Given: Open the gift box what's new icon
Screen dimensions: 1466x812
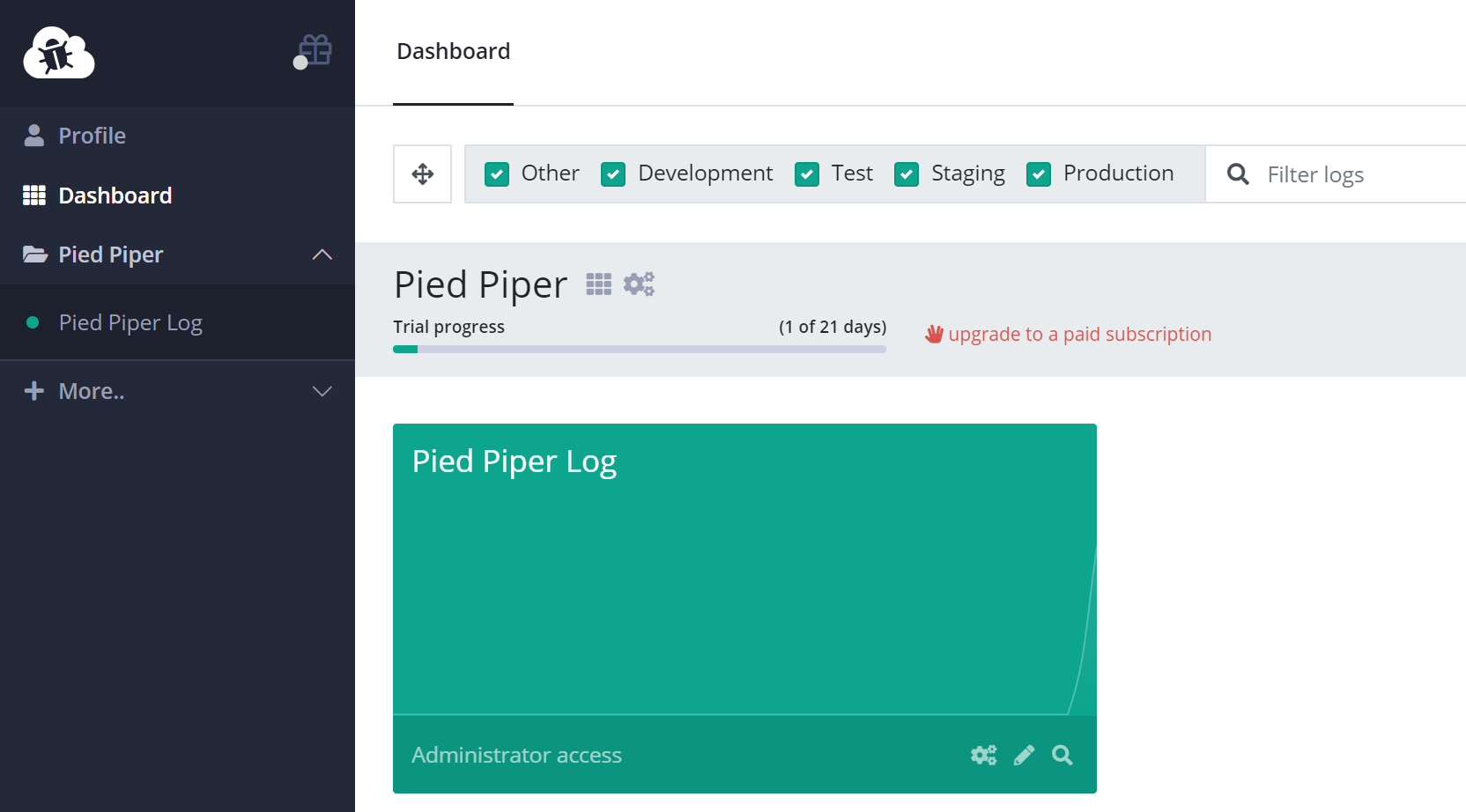Looking at the screenshot, I should click(x=315, y=50).
